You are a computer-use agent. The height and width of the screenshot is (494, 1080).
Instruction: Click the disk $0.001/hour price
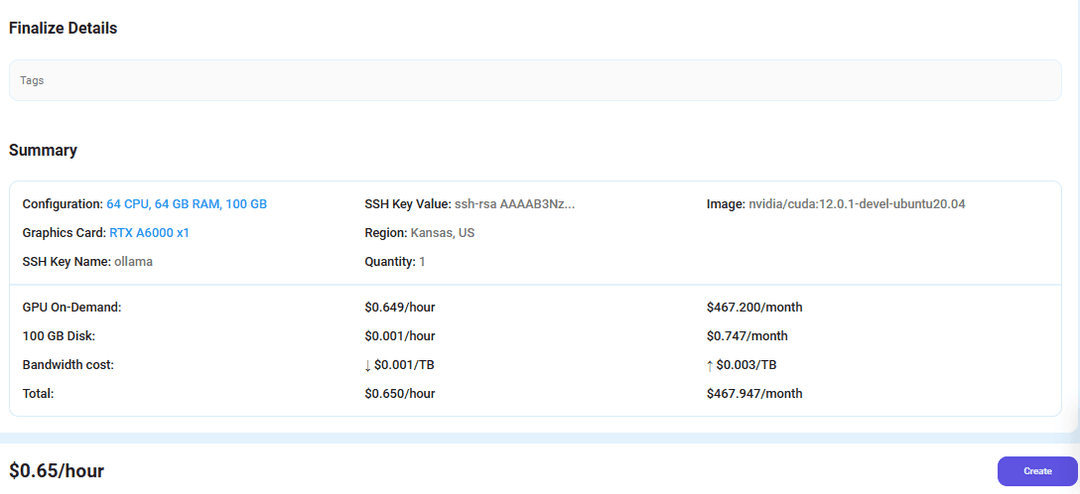click(399, 336)
